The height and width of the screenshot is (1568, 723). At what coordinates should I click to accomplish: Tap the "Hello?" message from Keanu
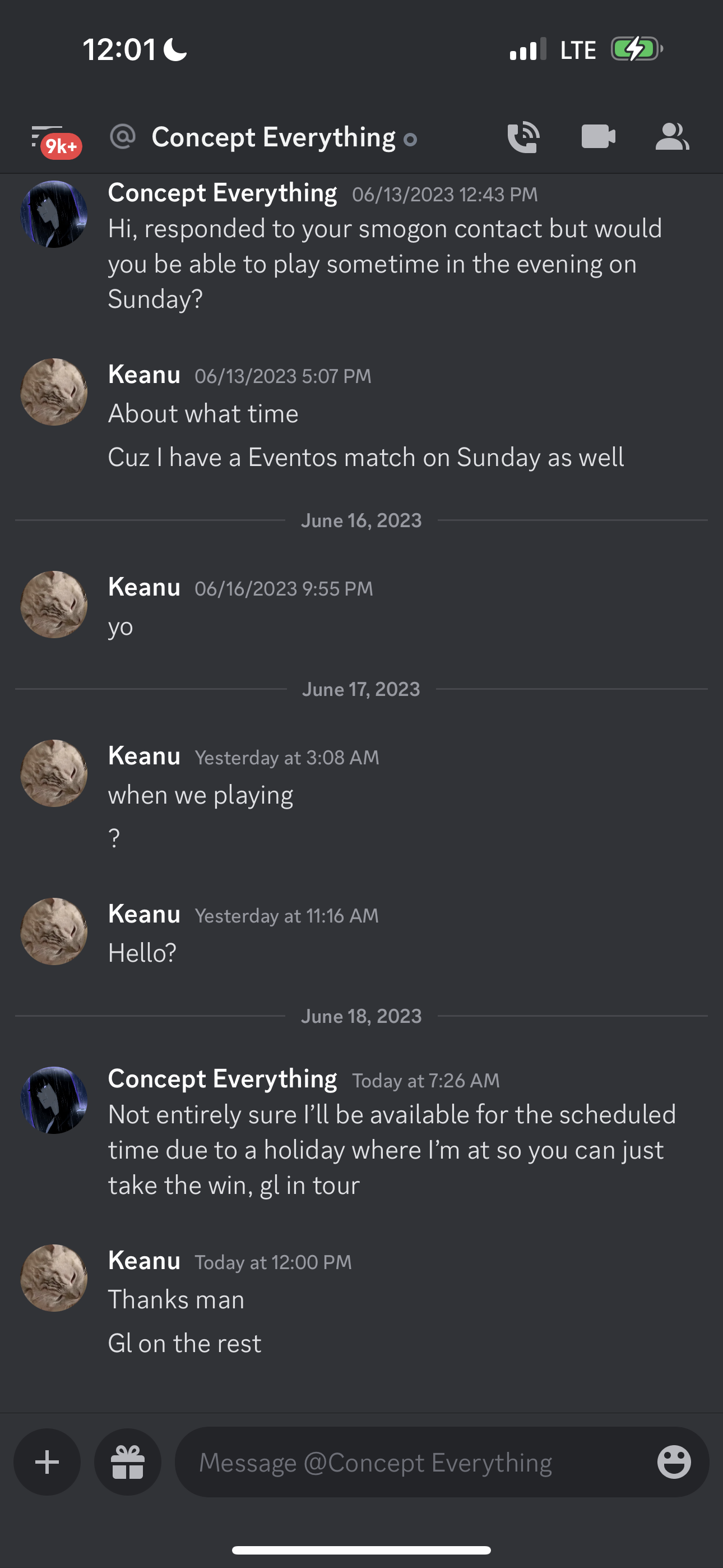point(142,953)
